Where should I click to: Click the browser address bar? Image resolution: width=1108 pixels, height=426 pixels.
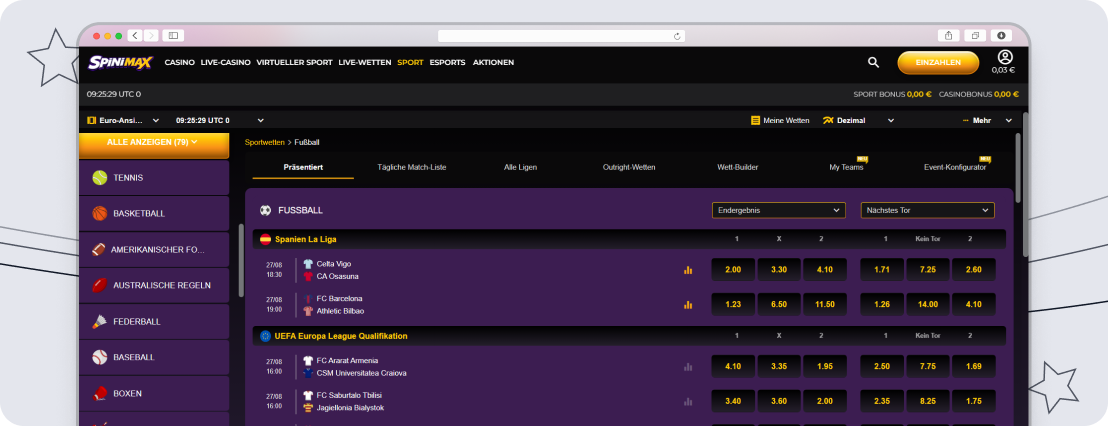[x=562, y=35]
